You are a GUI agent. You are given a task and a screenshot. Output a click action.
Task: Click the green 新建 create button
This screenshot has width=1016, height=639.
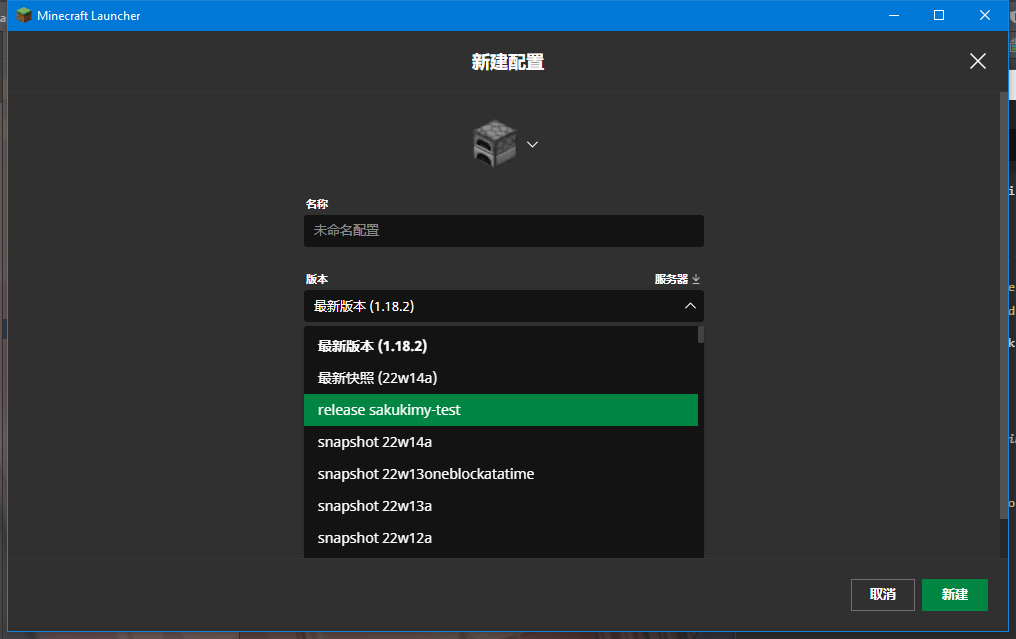pyautogui.click(x=954, y=594)
